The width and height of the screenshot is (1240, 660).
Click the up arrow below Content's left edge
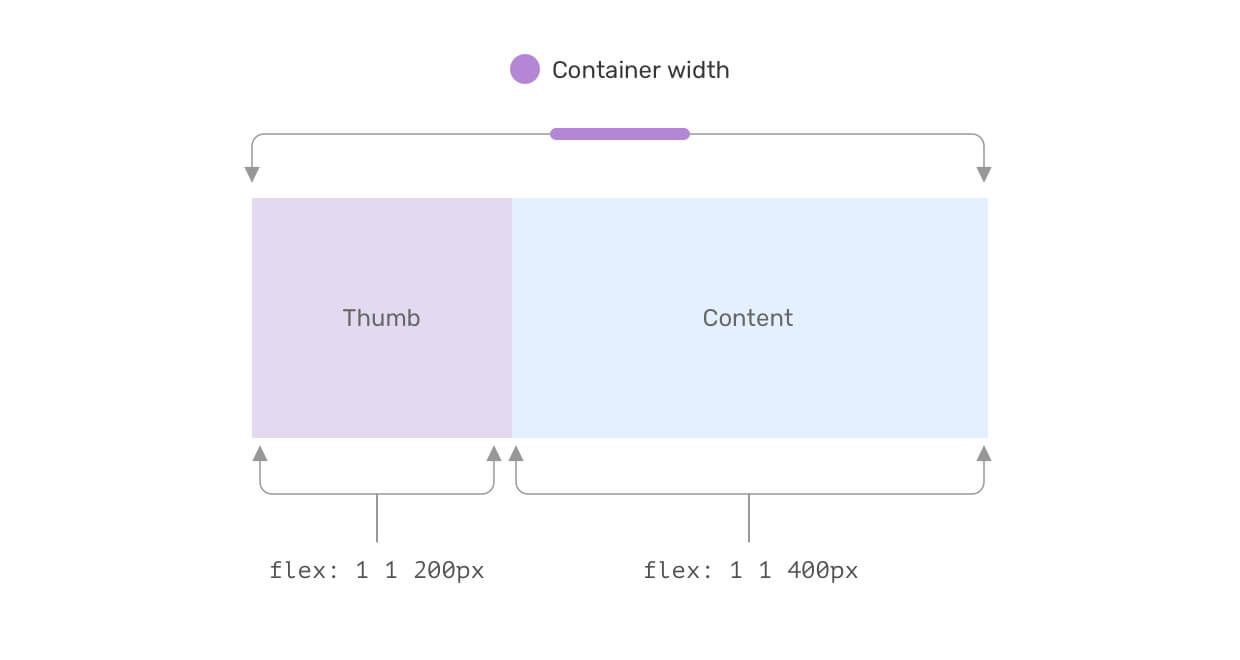516,454
